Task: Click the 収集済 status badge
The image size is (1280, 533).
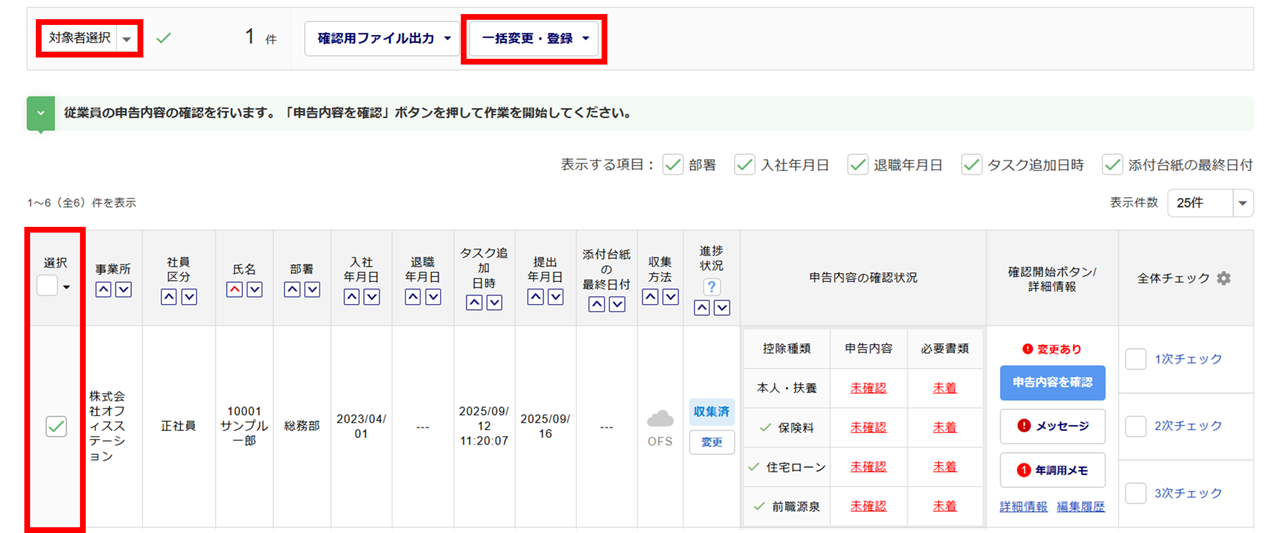Action: tap(712, 412)
